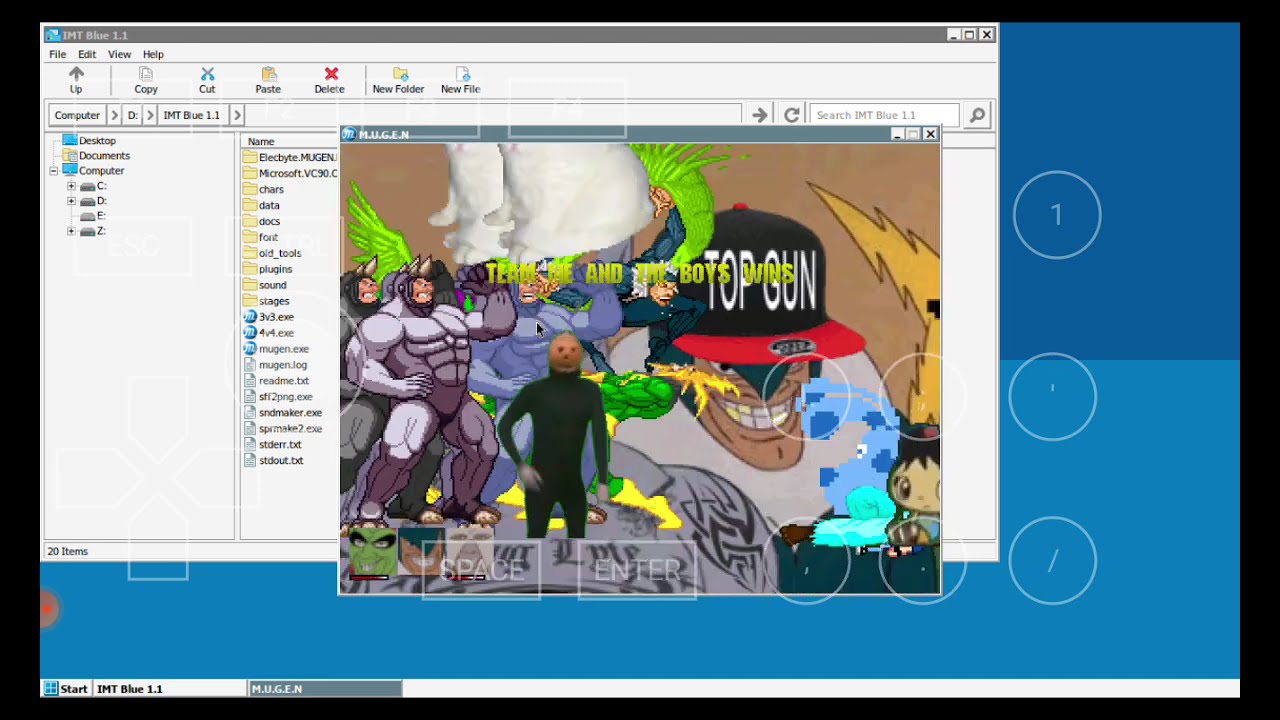
Task: Open the arrow dropdown after Computer breadcrumb
Action: tap(113, 115)
